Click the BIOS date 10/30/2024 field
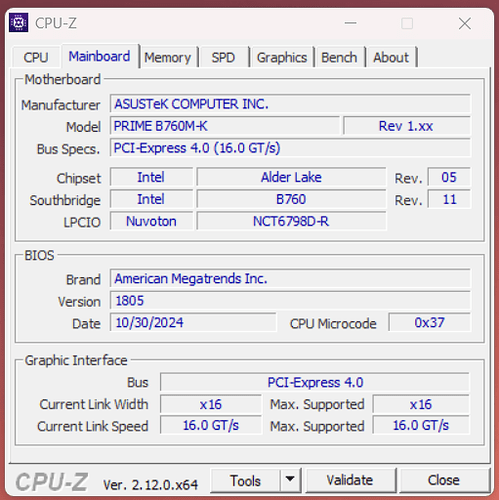Screen dimensions: 499x500 pos(193,322)
